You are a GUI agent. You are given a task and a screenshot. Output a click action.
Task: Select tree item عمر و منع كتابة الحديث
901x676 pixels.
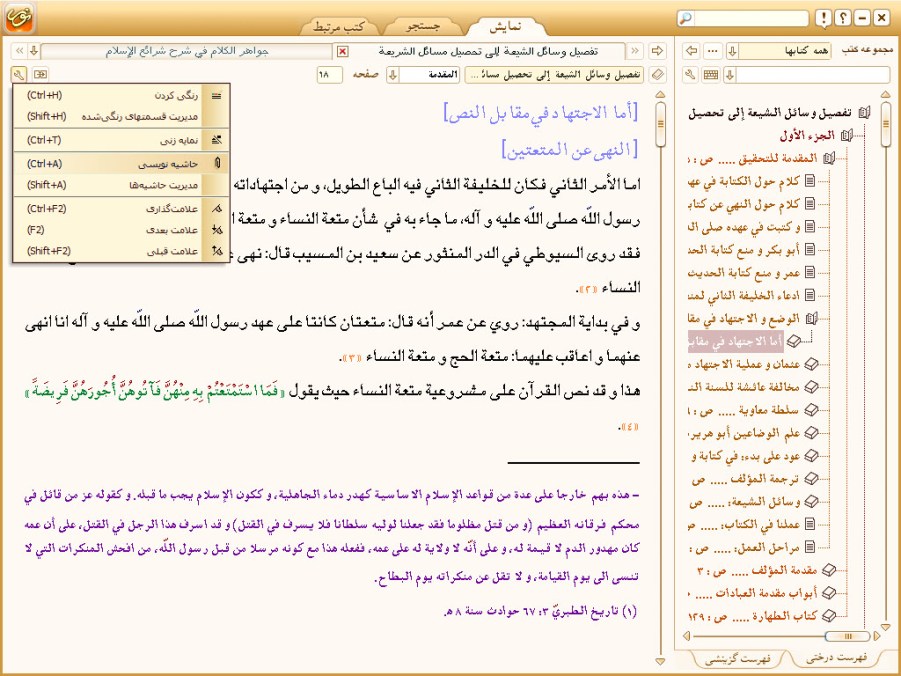click(744, 272)
